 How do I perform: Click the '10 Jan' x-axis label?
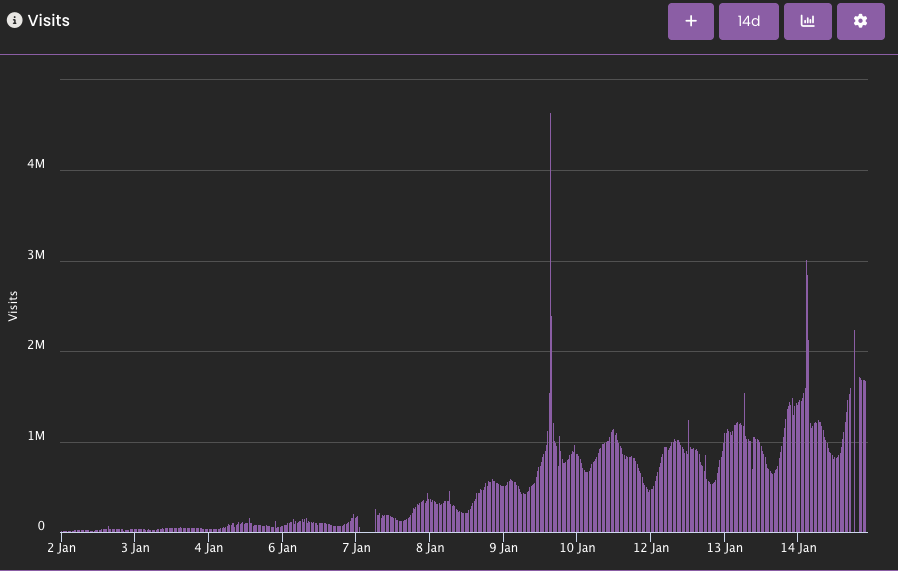[x=577, y=548]
